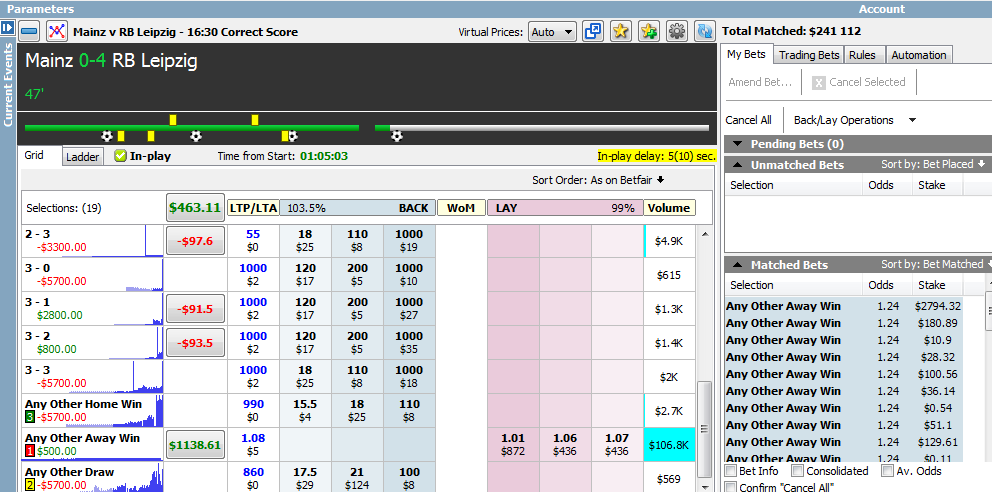Toggle Confirm "Cancel All" checkbox
992x492 pixels.
click(x=731, y=488)
